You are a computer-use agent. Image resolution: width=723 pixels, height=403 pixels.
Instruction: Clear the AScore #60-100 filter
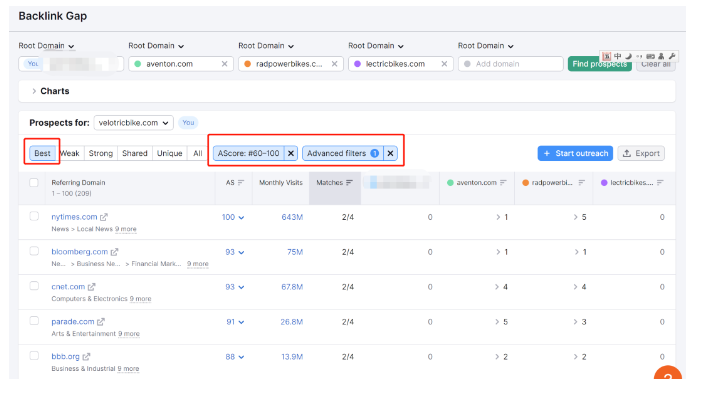coord(291,153)
